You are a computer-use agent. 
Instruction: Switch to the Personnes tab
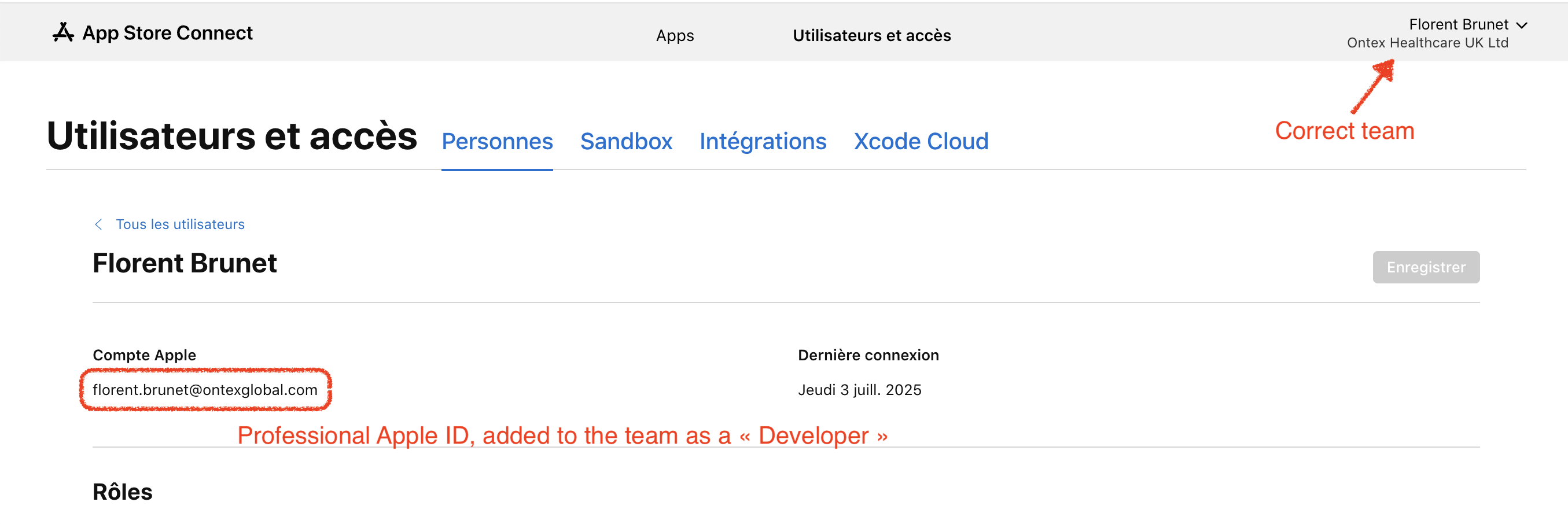pyautogui.click(x=496, y=141)
